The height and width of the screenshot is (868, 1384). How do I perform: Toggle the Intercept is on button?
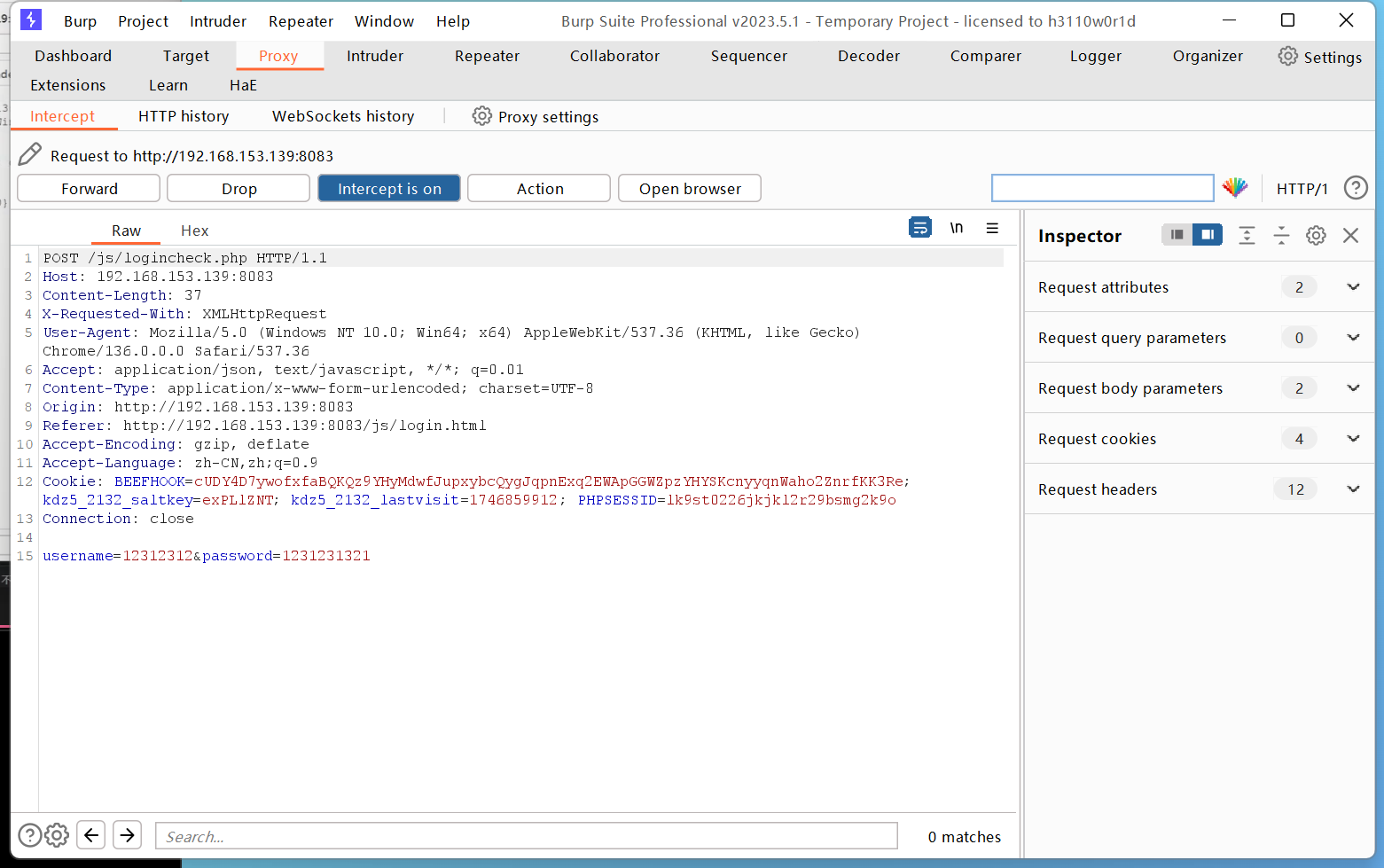tap(389, 188)
